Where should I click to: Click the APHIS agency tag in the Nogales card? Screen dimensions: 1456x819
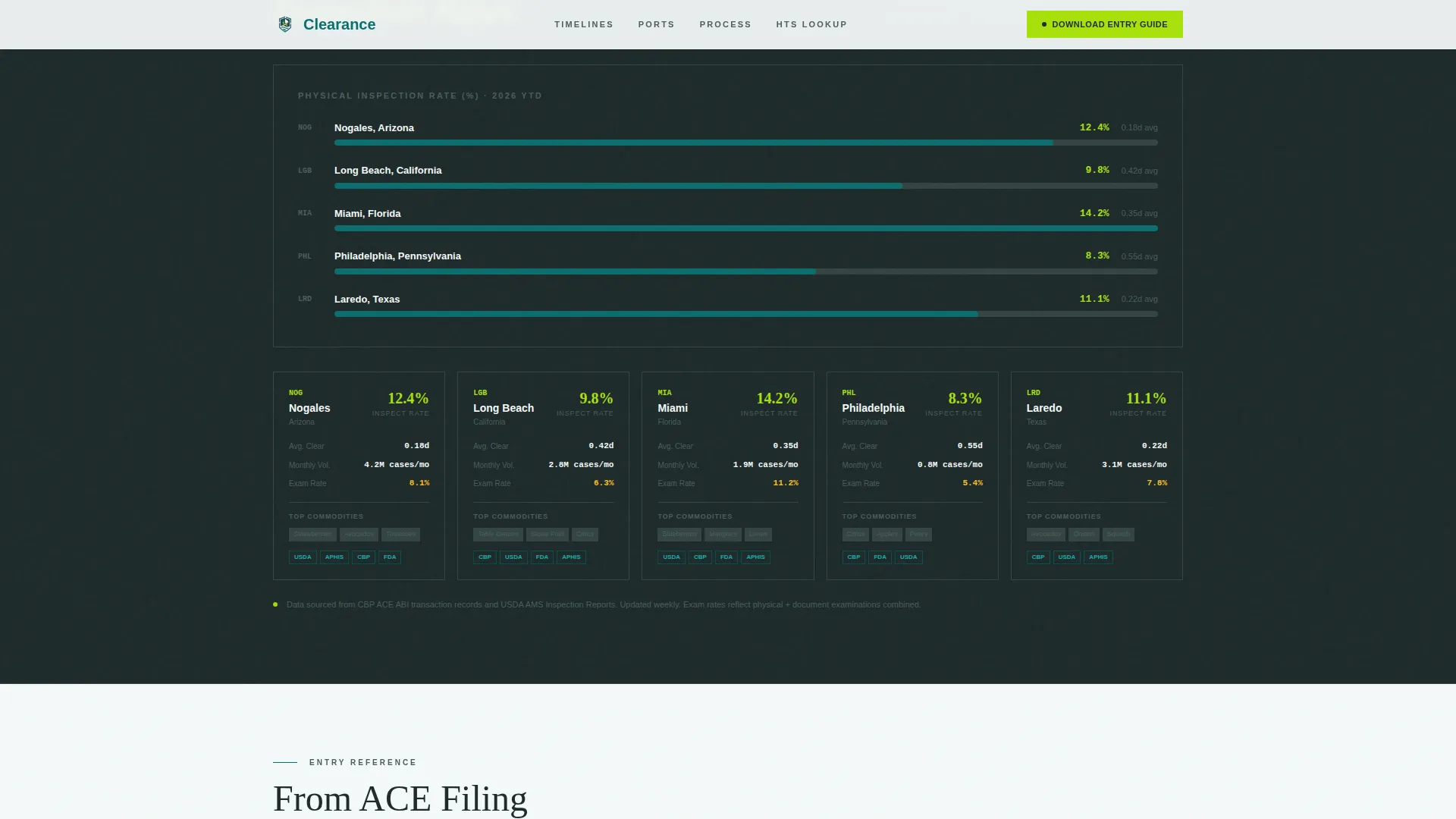click(x=334, y=557)
